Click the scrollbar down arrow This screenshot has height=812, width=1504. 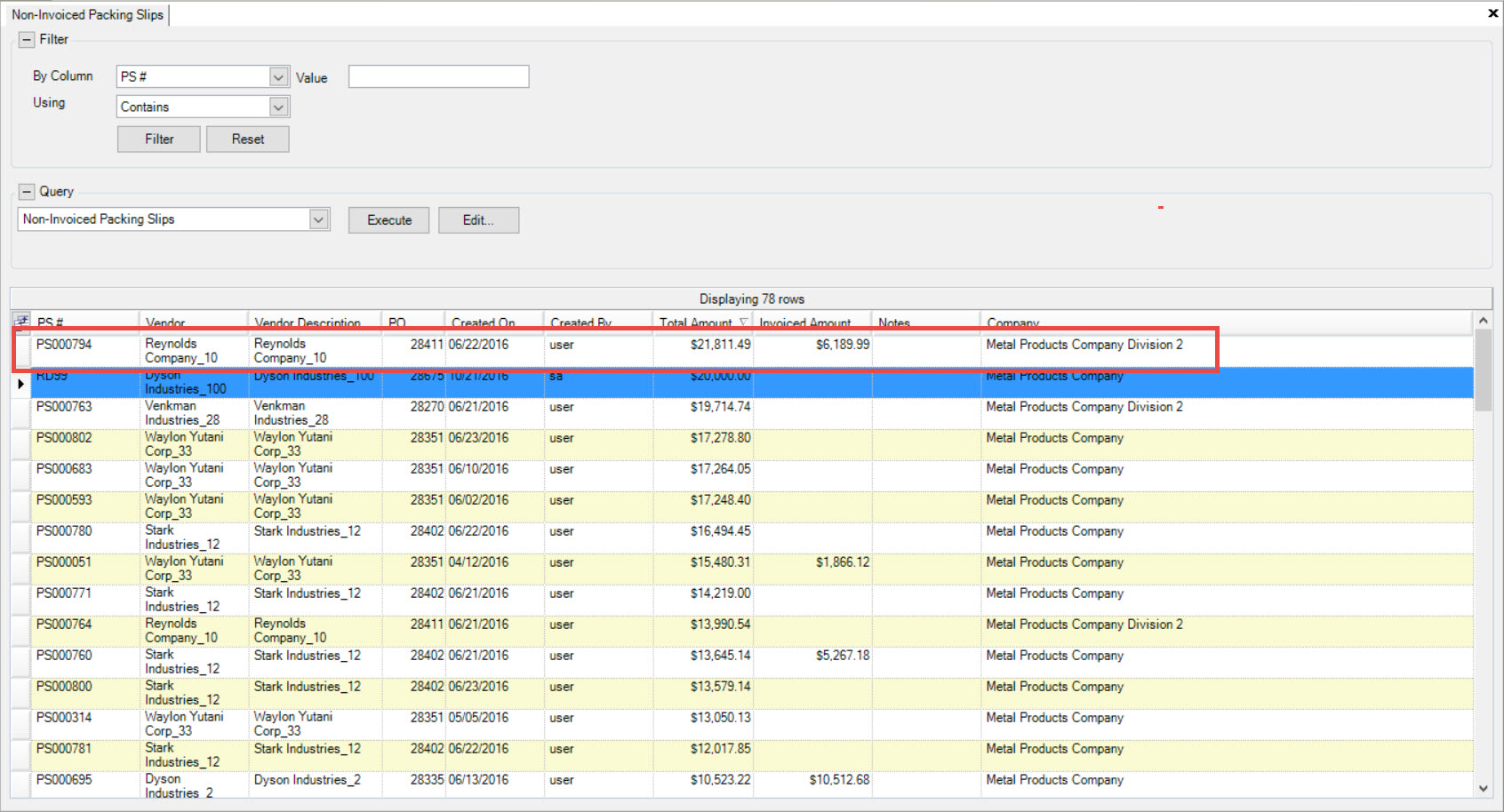point(1483,788)
